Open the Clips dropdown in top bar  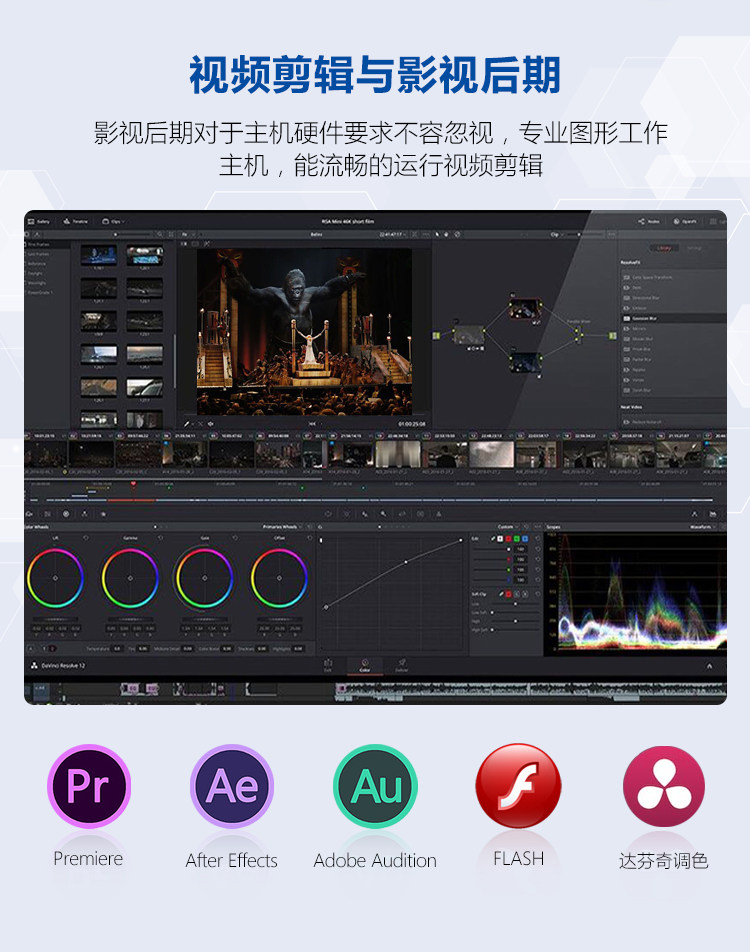tap(114, 222)
